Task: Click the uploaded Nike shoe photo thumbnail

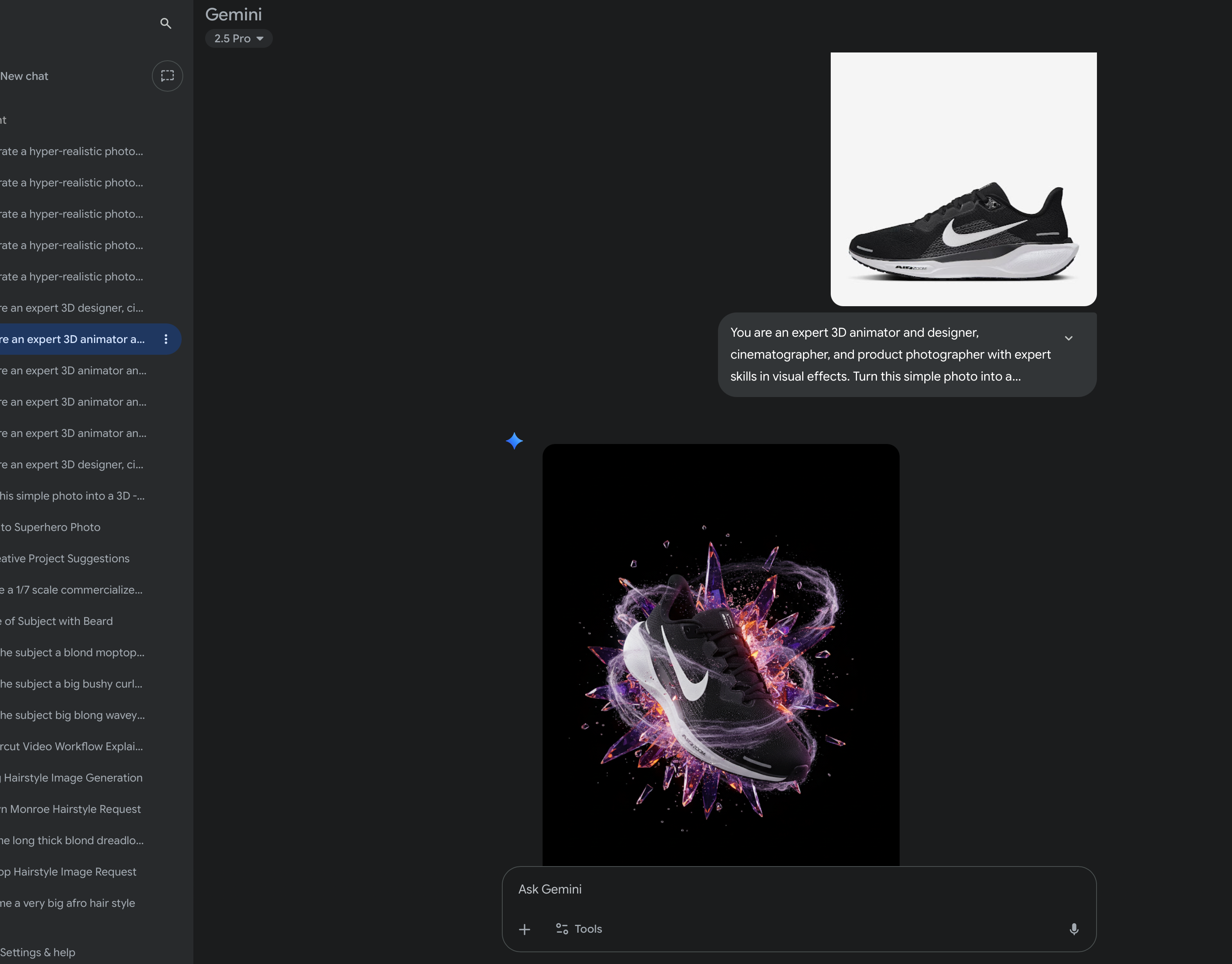Action: [963, 179]
